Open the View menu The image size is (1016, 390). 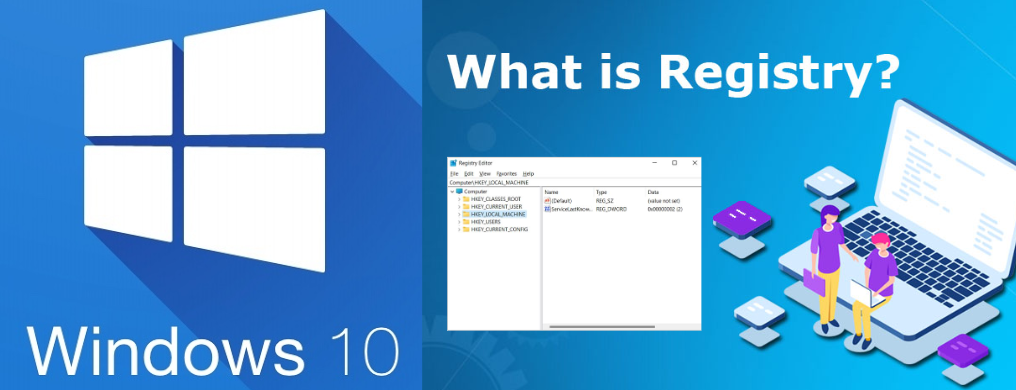click(485, 174)
